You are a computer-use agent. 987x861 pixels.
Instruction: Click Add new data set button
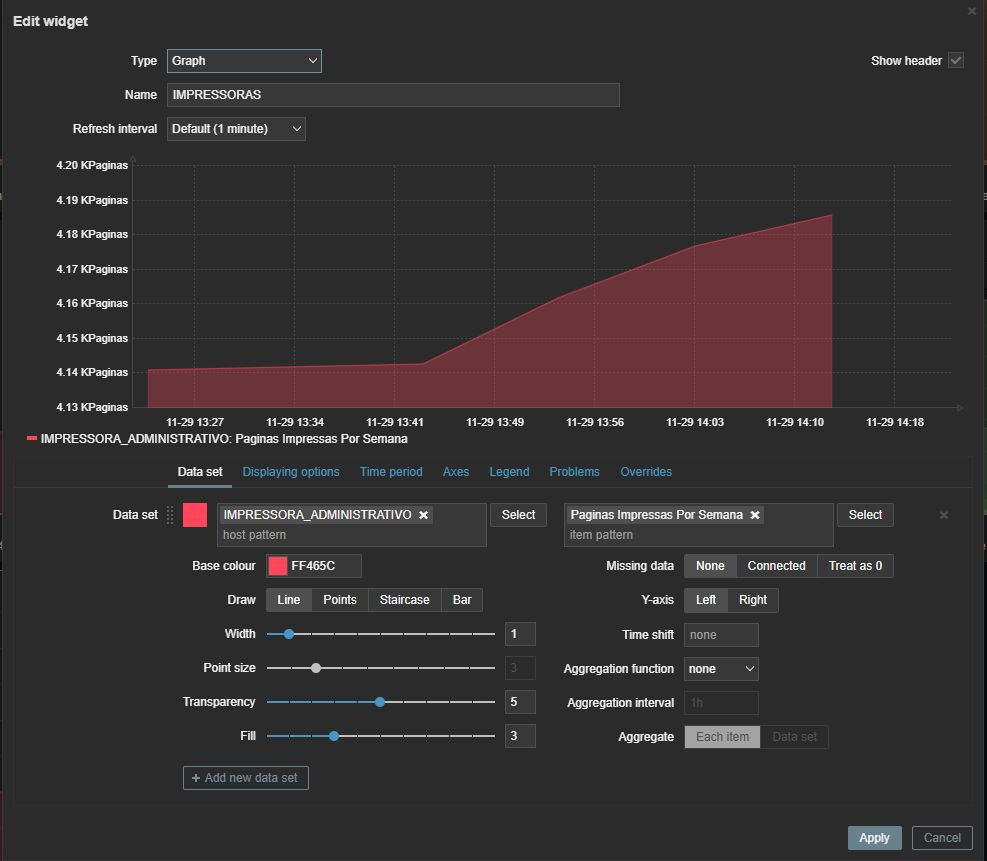coord(246,778)
